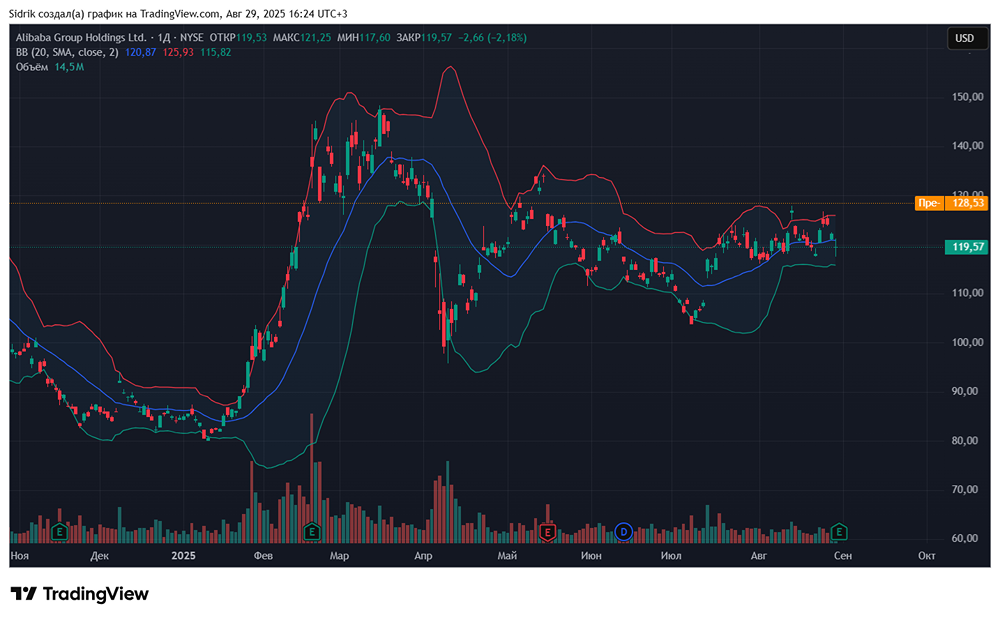Click the Апр label on the time axis
1000x620 pixels.
[422, 553]
